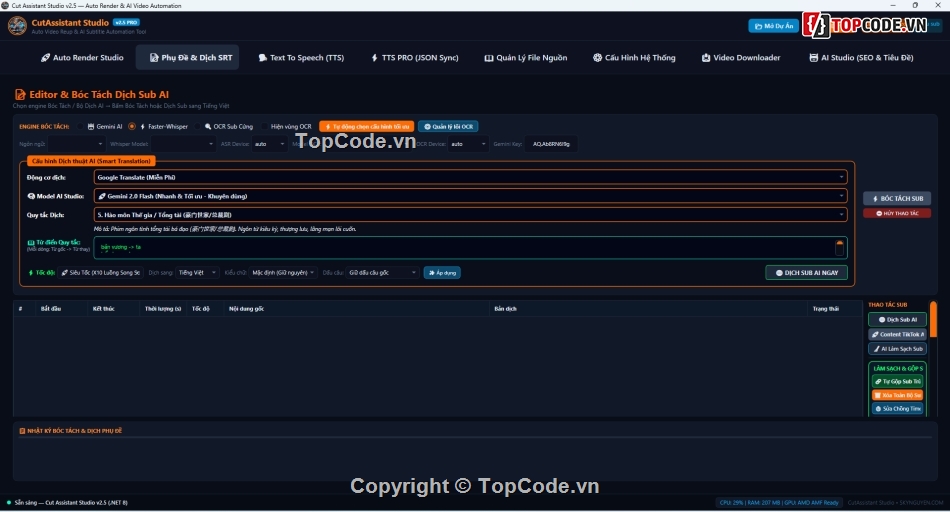The image size is (950, 512).
Task: Click the CPU RAM GPU status readout
Action: click(x=779, y=503)
